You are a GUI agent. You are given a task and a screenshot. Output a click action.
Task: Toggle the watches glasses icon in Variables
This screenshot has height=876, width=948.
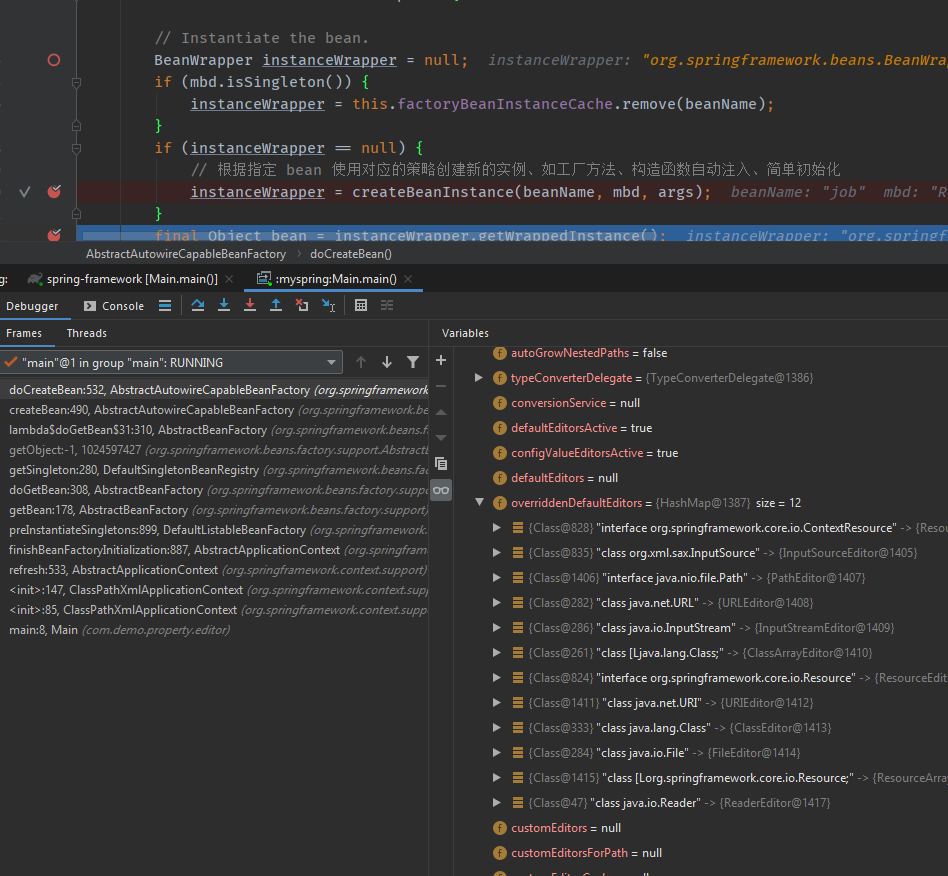pos(441,489)
